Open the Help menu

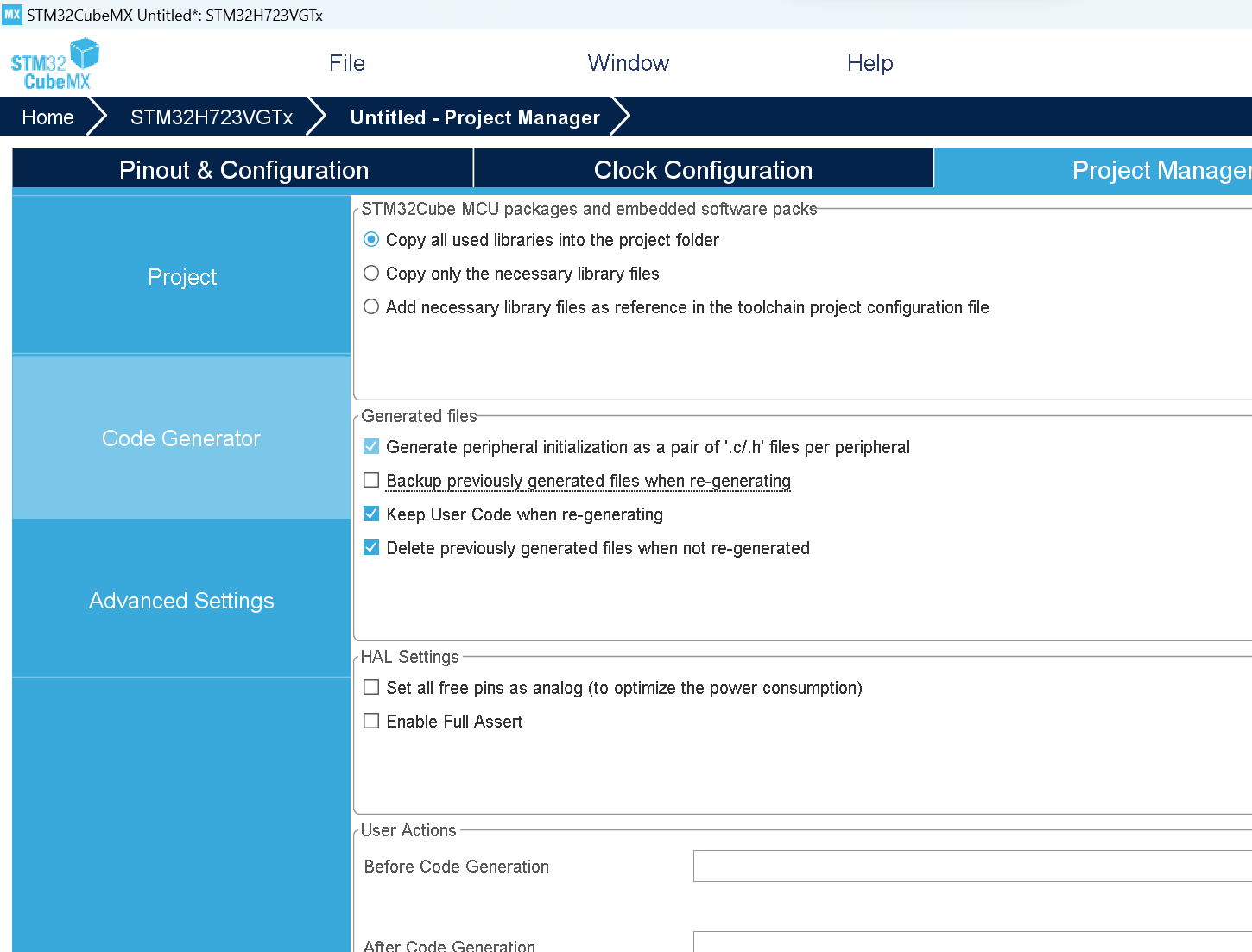[x=870, y=63]
